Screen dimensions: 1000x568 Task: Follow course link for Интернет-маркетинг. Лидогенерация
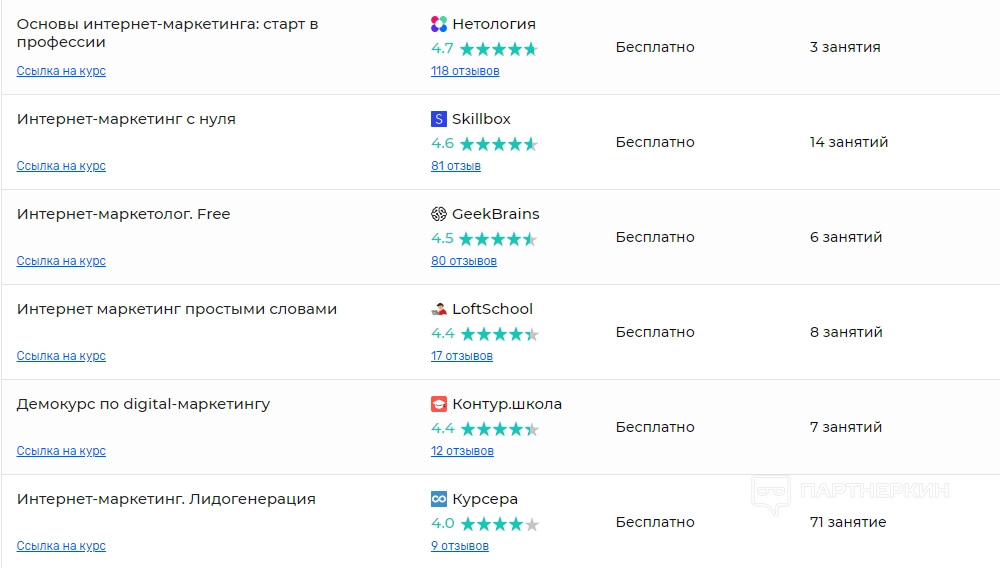[61, 546]
